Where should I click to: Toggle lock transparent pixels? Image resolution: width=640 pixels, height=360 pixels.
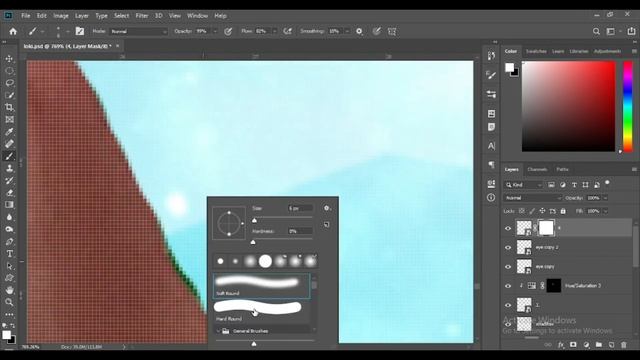coord(522,211)
